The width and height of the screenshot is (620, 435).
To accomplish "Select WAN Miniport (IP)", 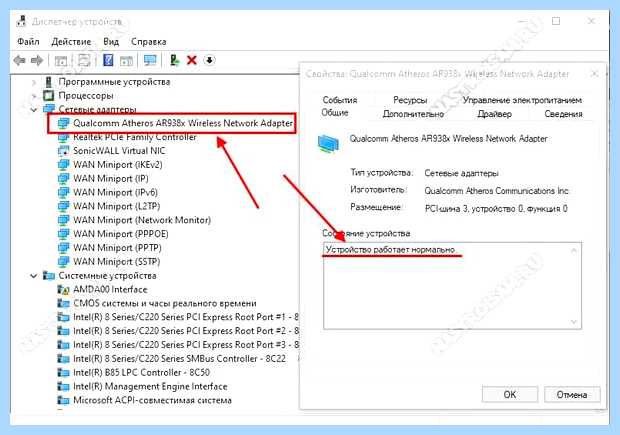I will point(111,178).
